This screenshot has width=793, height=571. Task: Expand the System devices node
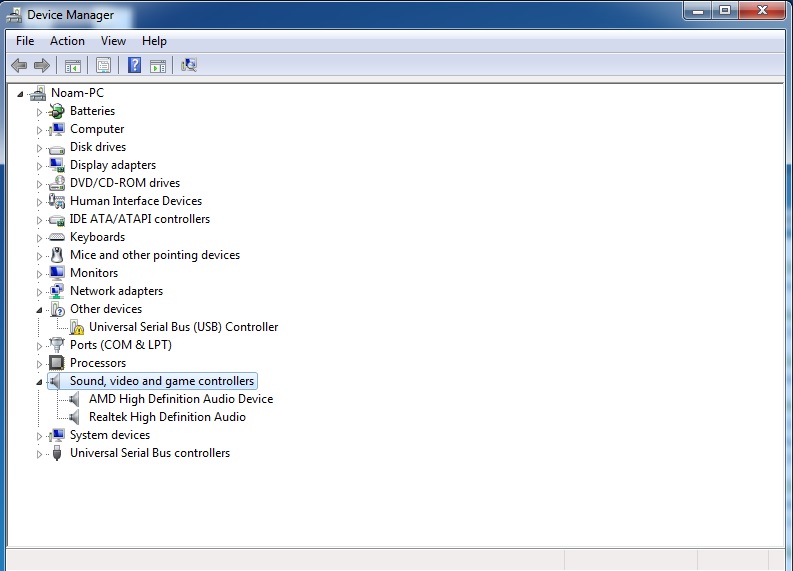pos(39,435)
